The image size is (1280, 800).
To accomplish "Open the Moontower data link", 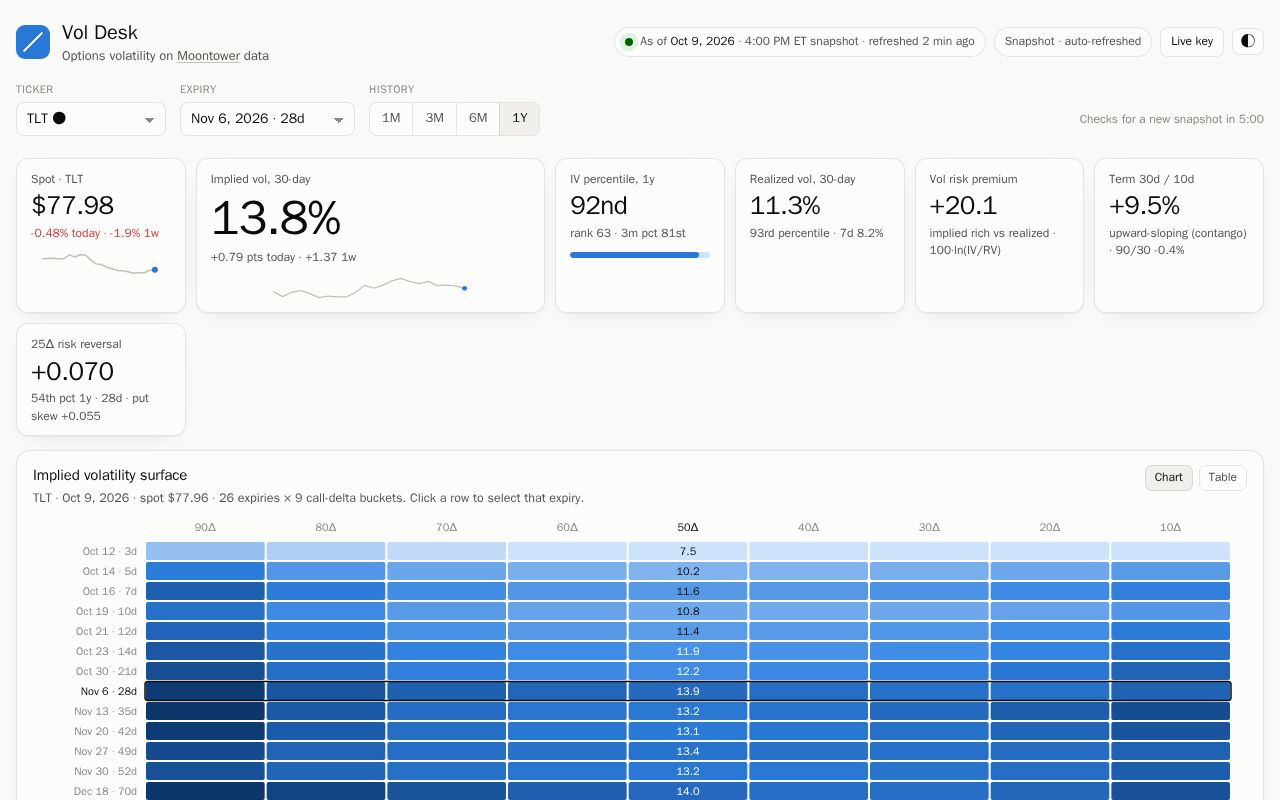I will click(x=208, y=56).
